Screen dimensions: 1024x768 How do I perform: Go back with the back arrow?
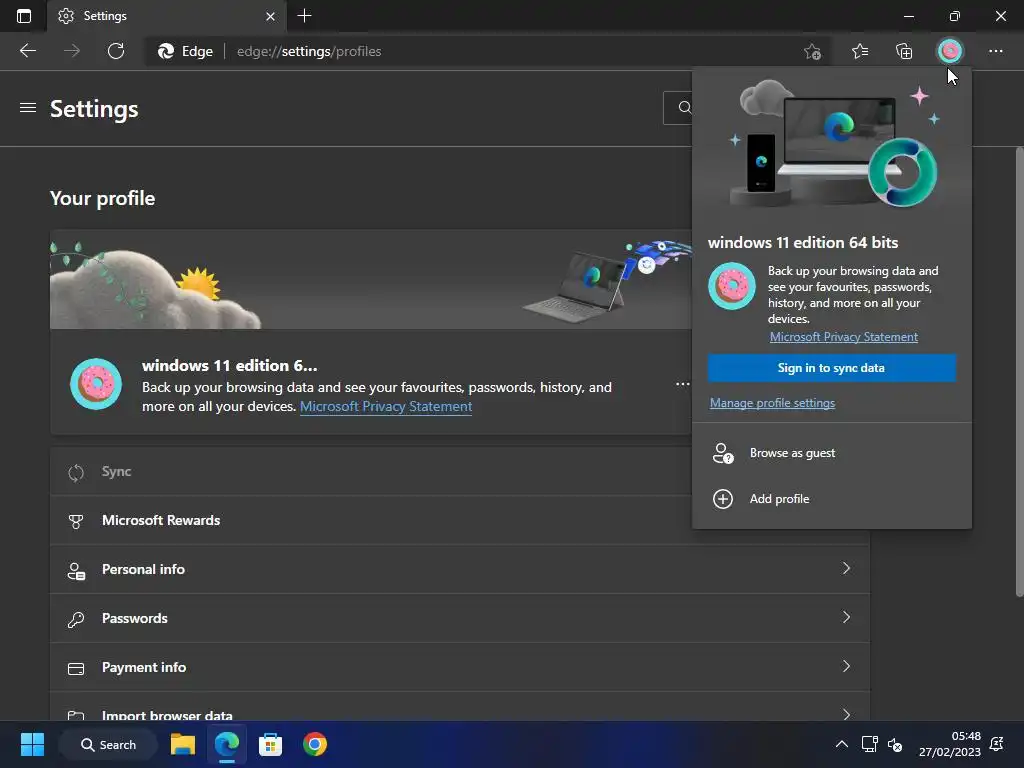click(x=27, y=51)
